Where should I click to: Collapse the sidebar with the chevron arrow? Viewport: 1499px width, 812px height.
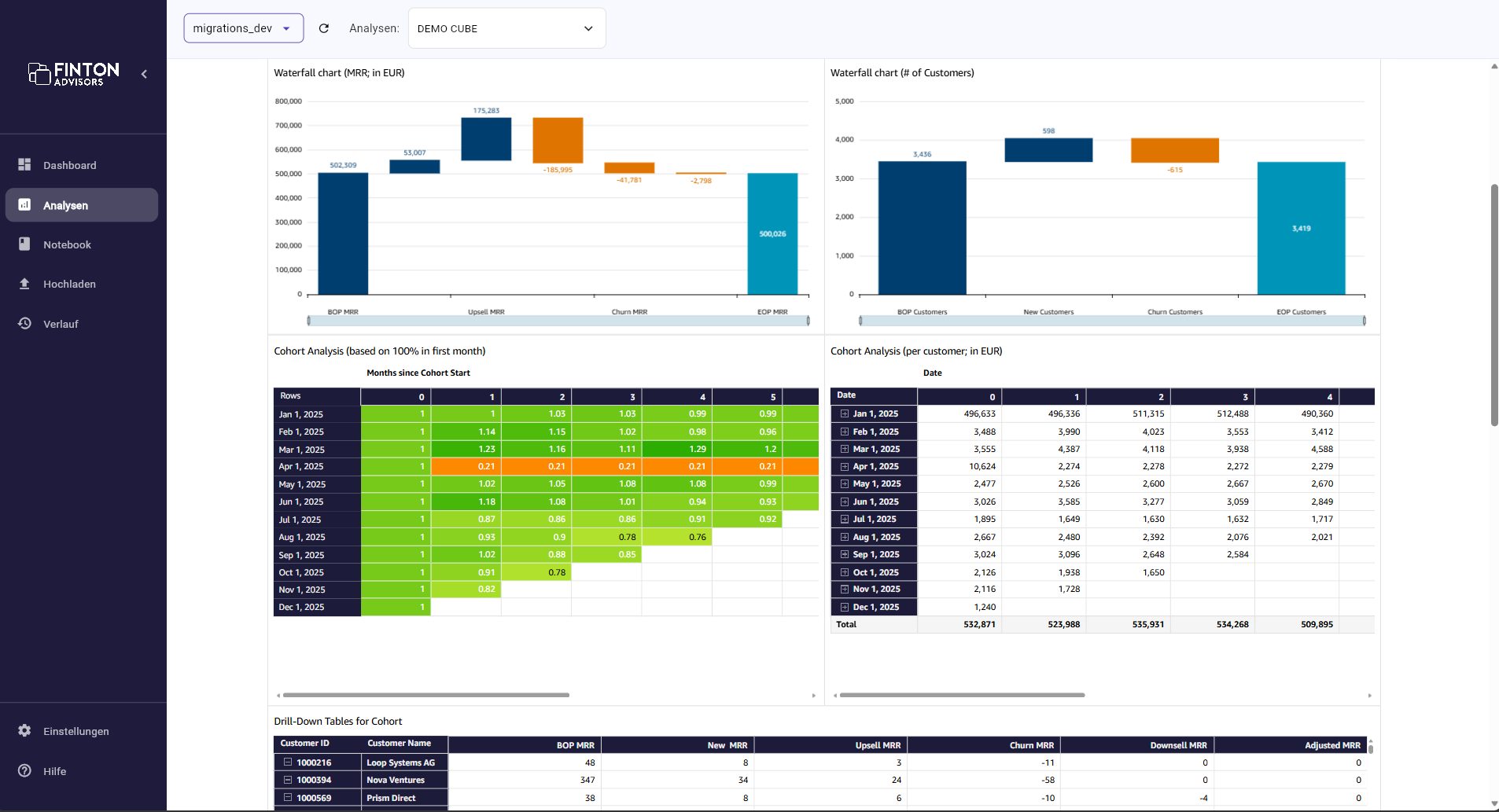(x=144, y=74)
